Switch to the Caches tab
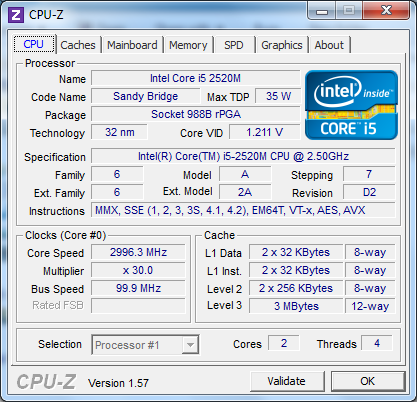Image resolution: width=417 pixels, height=402 pixels. point(78,45)
